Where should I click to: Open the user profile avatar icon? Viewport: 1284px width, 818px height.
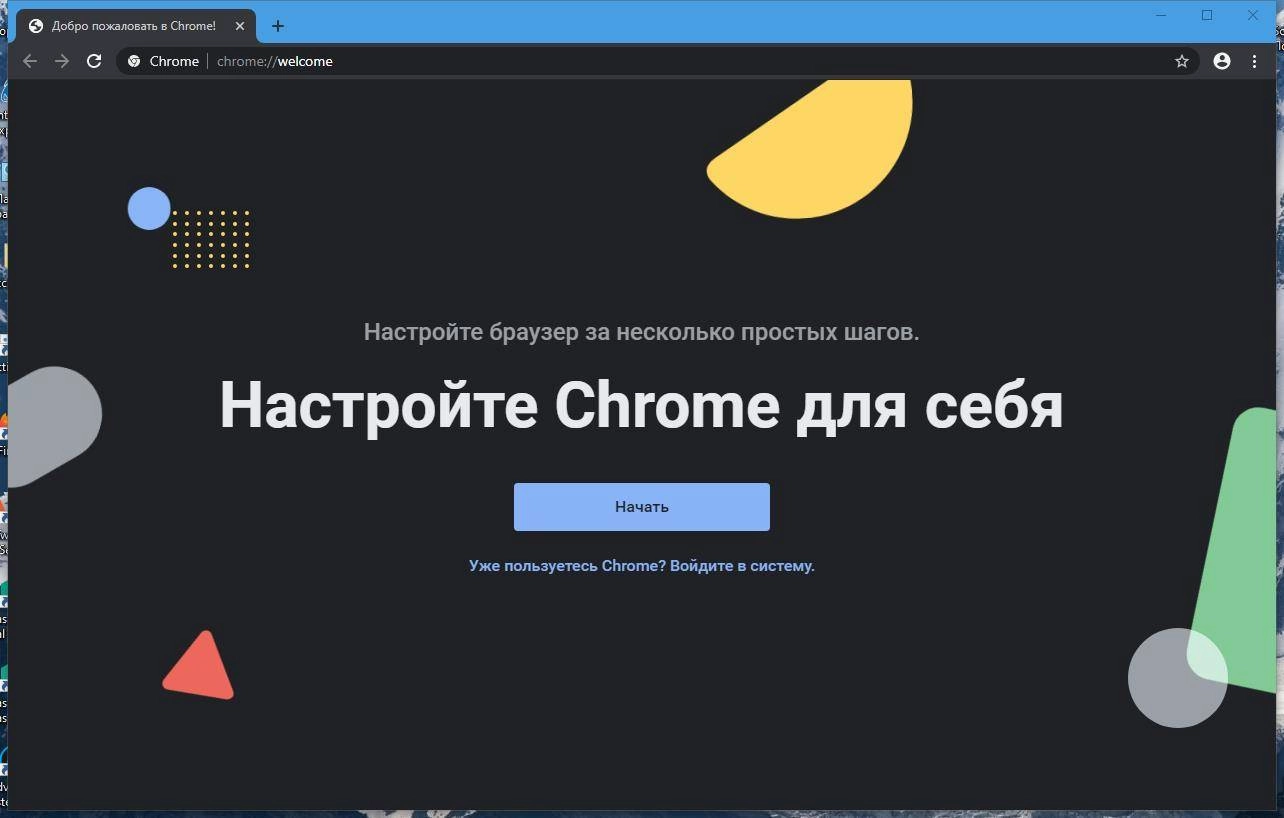[1221, 61]
